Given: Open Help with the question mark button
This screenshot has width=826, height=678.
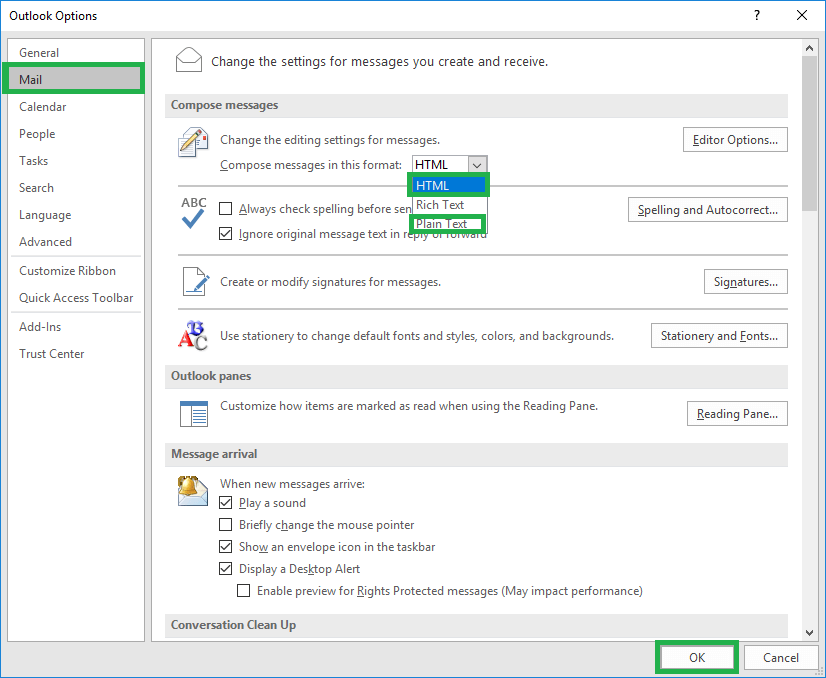Looking at the screenshot, I should coord(757,15).
